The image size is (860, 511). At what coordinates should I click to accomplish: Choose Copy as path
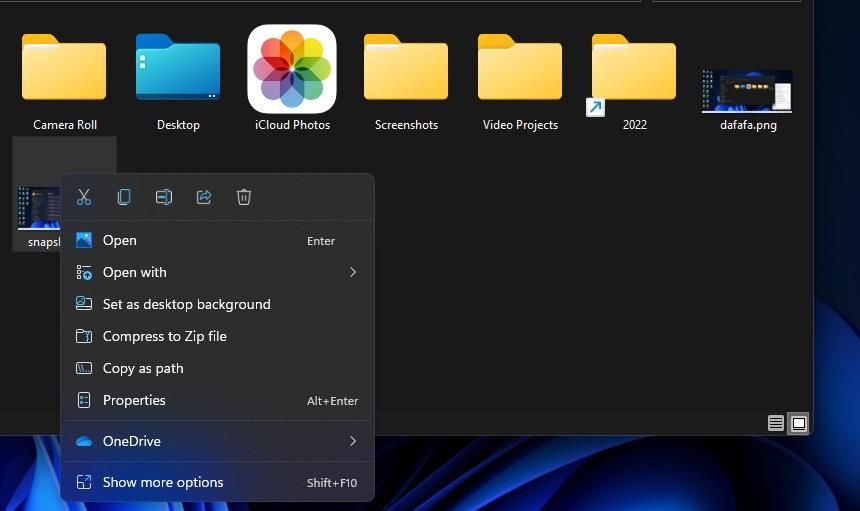[x=217, y=368]
